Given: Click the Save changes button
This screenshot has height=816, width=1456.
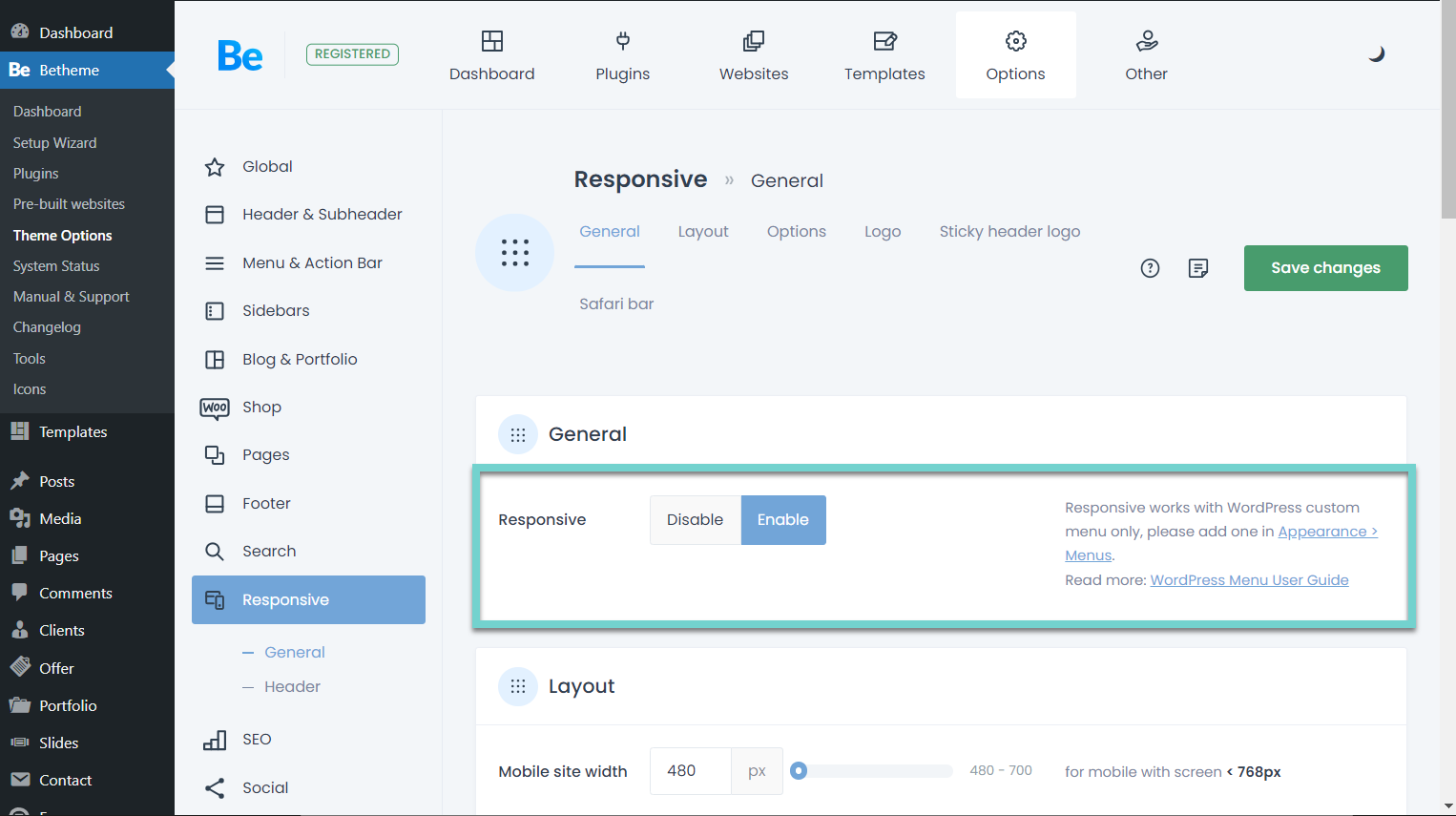Looking at the screenshot, I should tap(1326, 268).
